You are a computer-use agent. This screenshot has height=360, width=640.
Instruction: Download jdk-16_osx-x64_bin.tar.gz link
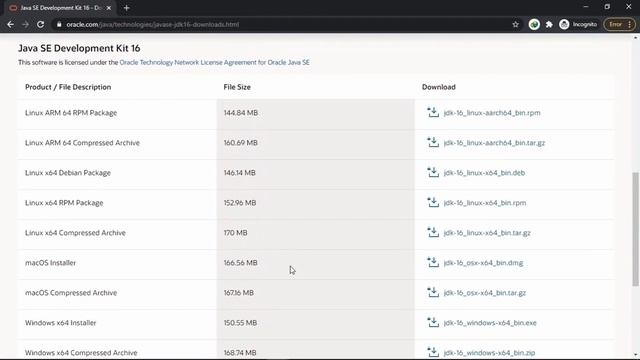[484, 293]
